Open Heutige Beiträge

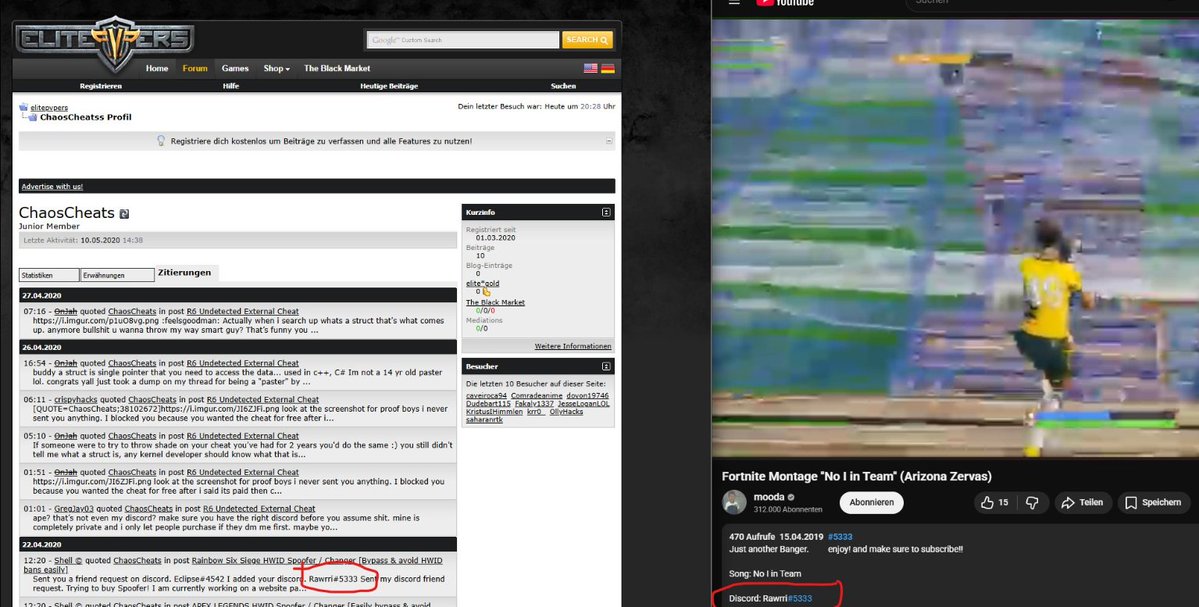389,86
